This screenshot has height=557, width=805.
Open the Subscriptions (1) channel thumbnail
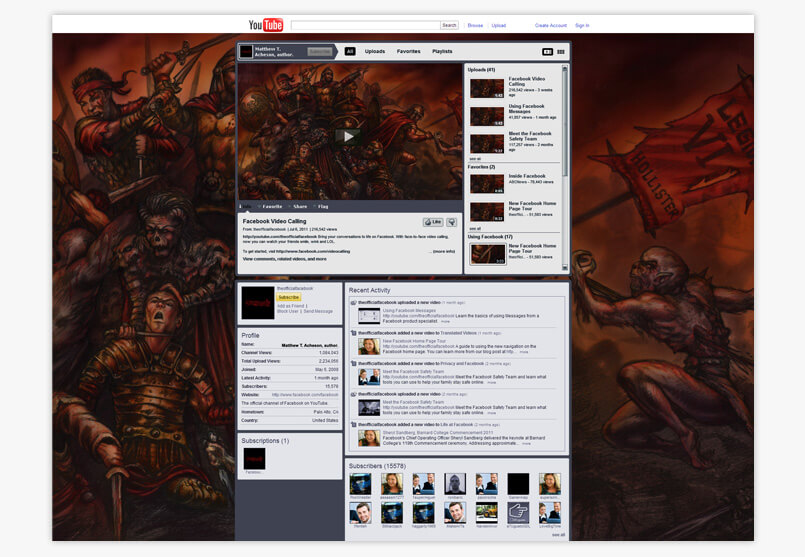click(x=254, y=458)
